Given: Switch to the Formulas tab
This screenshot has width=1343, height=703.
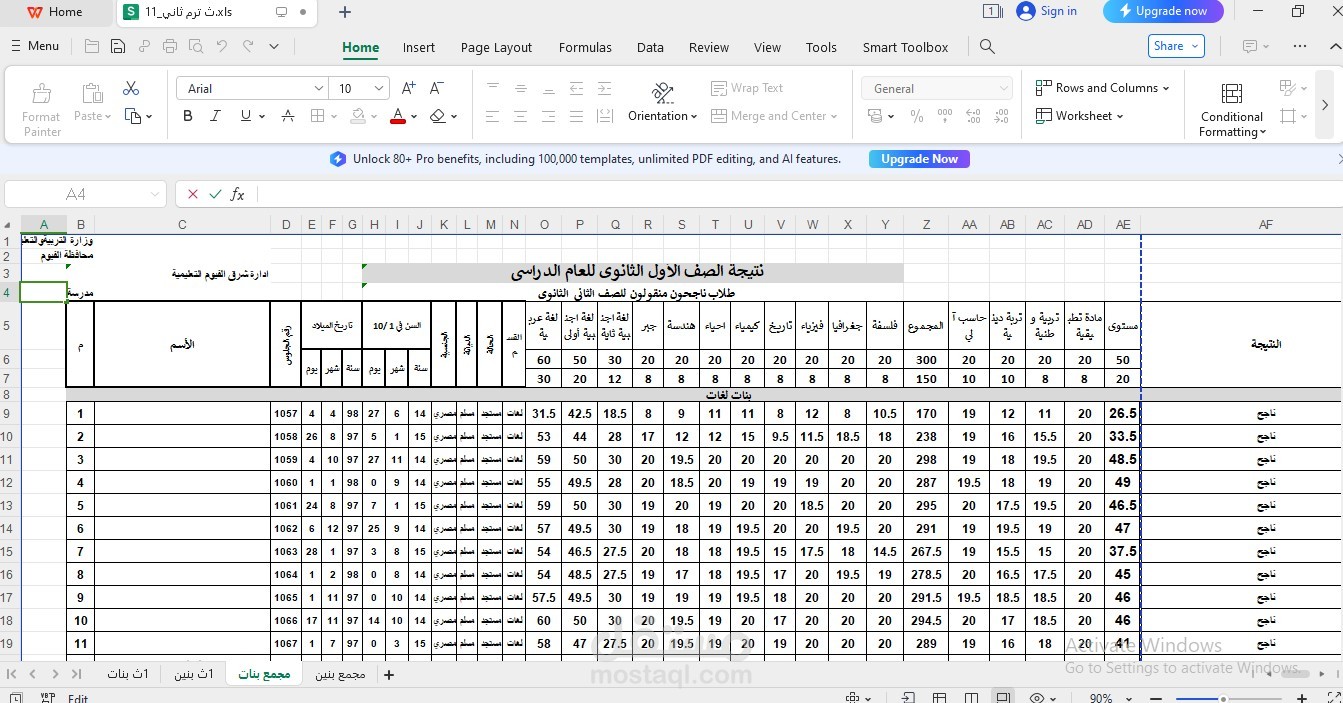Looking at the screenshot, I should (585, 47).
